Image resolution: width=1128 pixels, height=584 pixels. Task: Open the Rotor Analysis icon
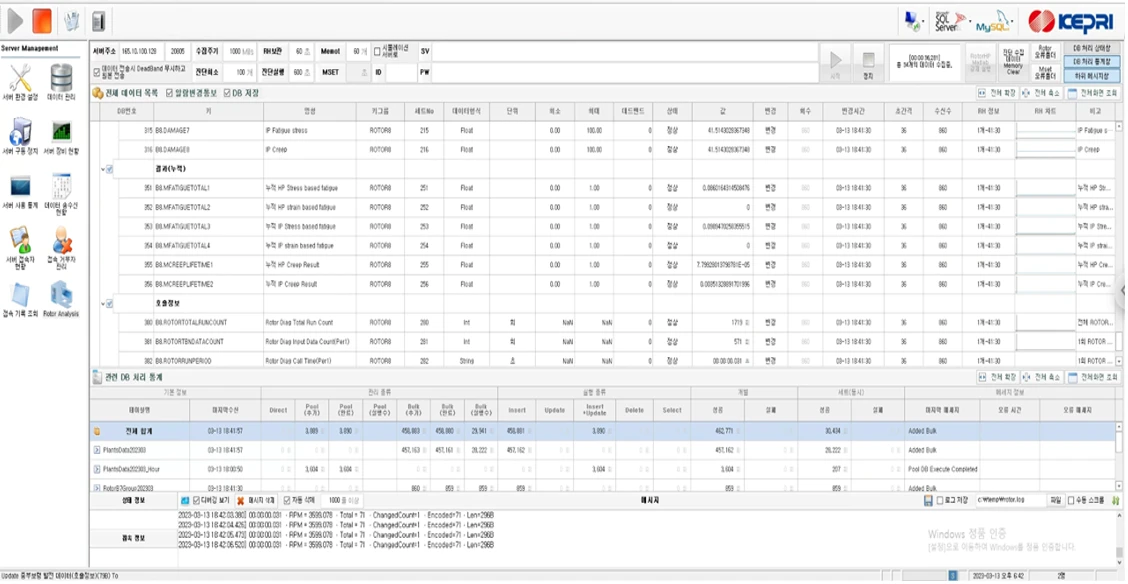click(62, 295)
